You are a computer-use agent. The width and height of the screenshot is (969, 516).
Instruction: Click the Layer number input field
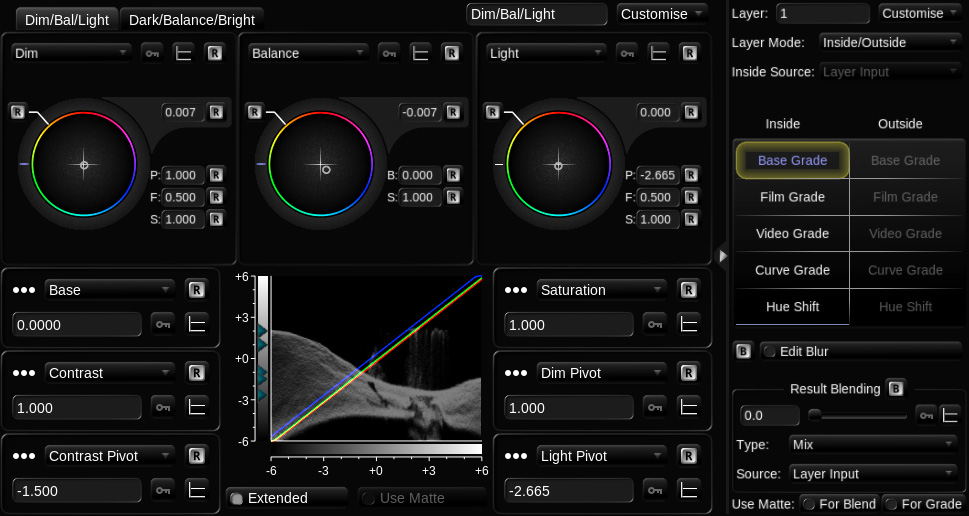click(x=822, y=13)
